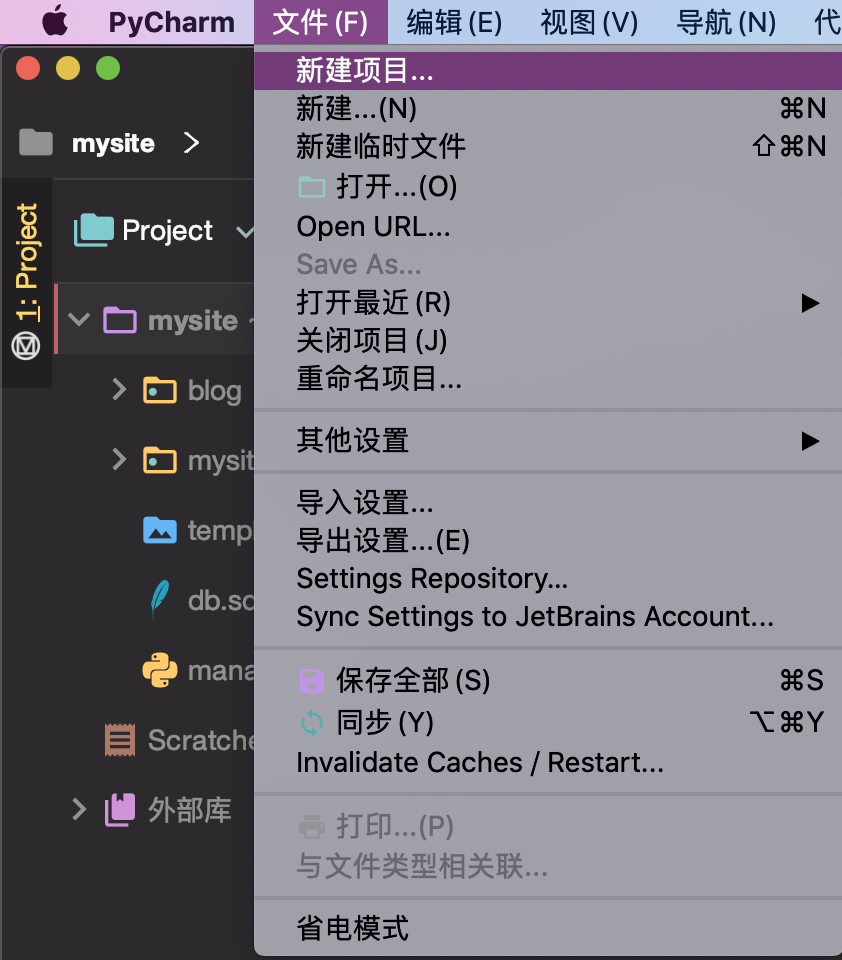
Task: Click the floppy disk save-all icon
Action: coord(312,681)
